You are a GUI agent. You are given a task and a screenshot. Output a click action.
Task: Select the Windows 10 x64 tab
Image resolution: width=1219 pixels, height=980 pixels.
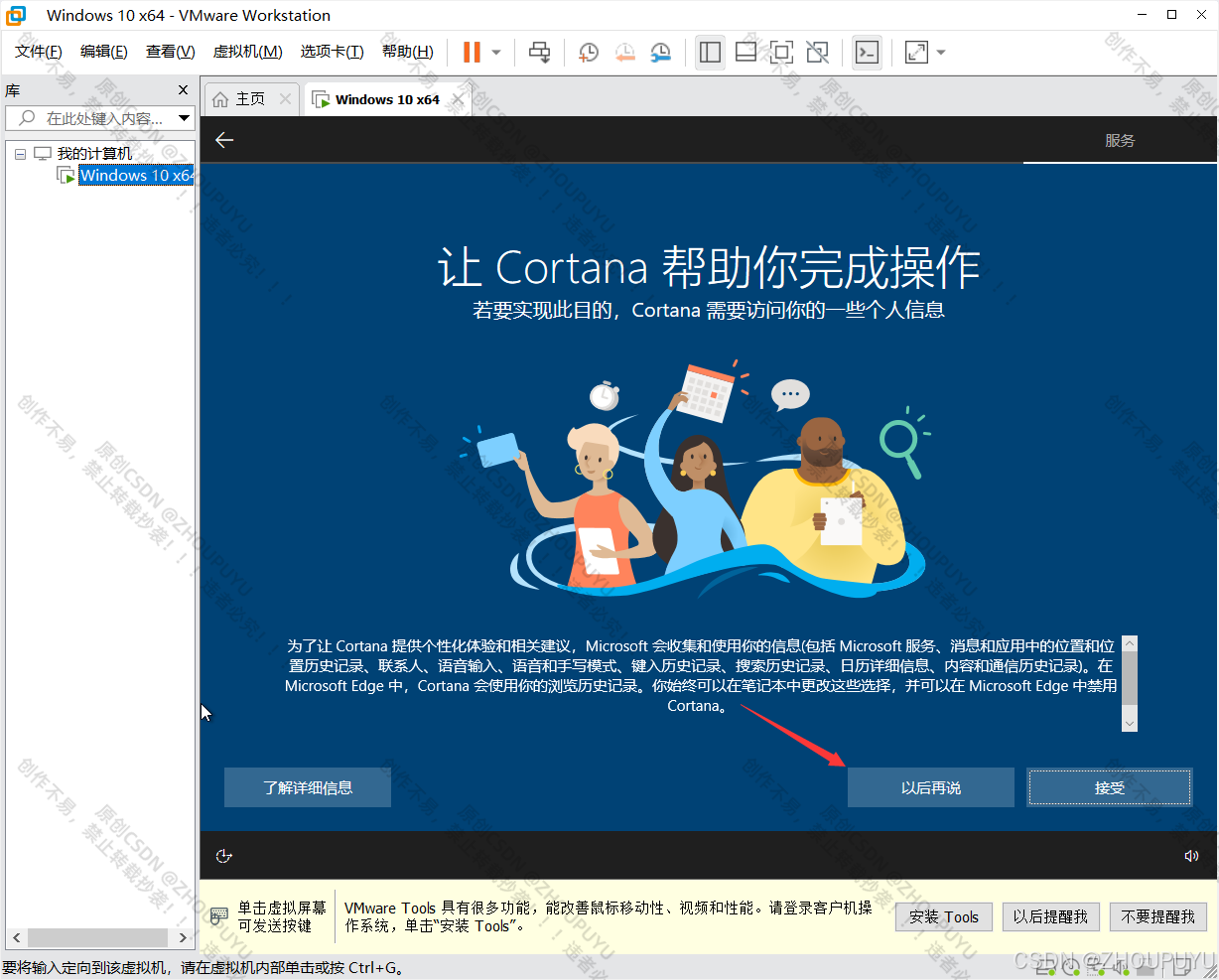click(x=387, y=99)
